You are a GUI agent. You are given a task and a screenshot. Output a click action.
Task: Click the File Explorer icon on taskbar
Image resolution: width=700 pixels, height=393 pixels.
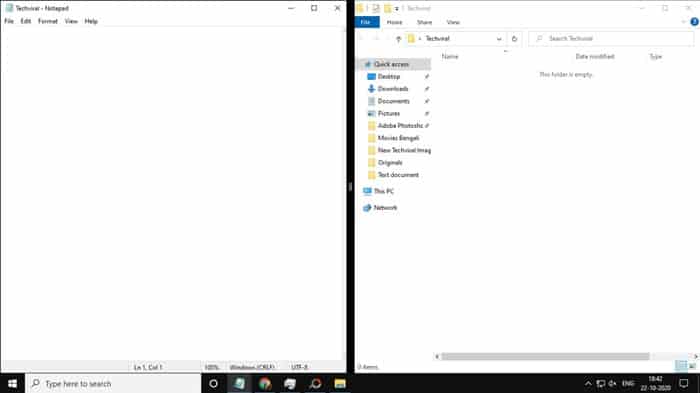point(340,384)
